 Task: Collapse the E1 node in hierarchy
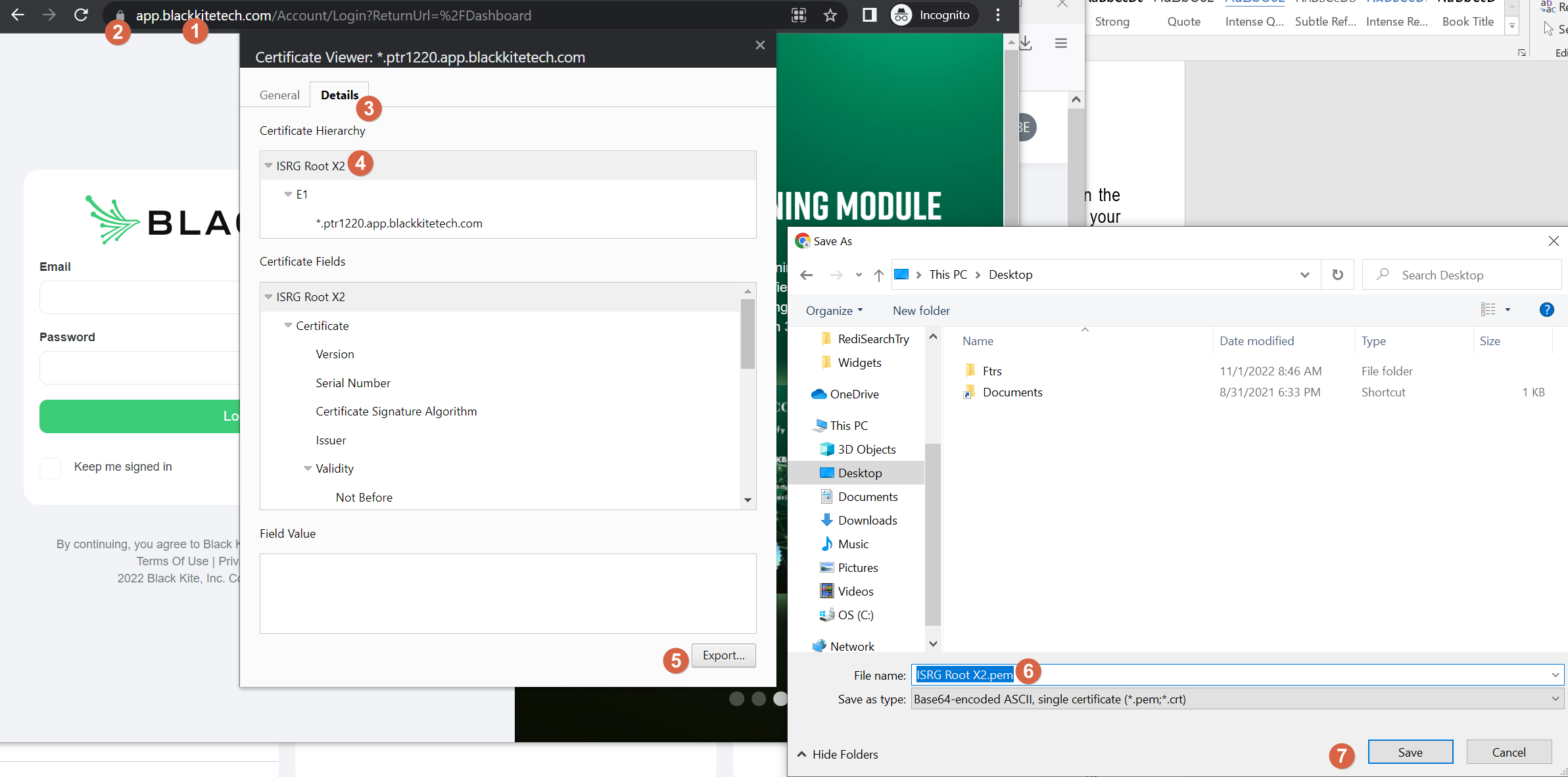pyautogui.click(x=288, y=195)
